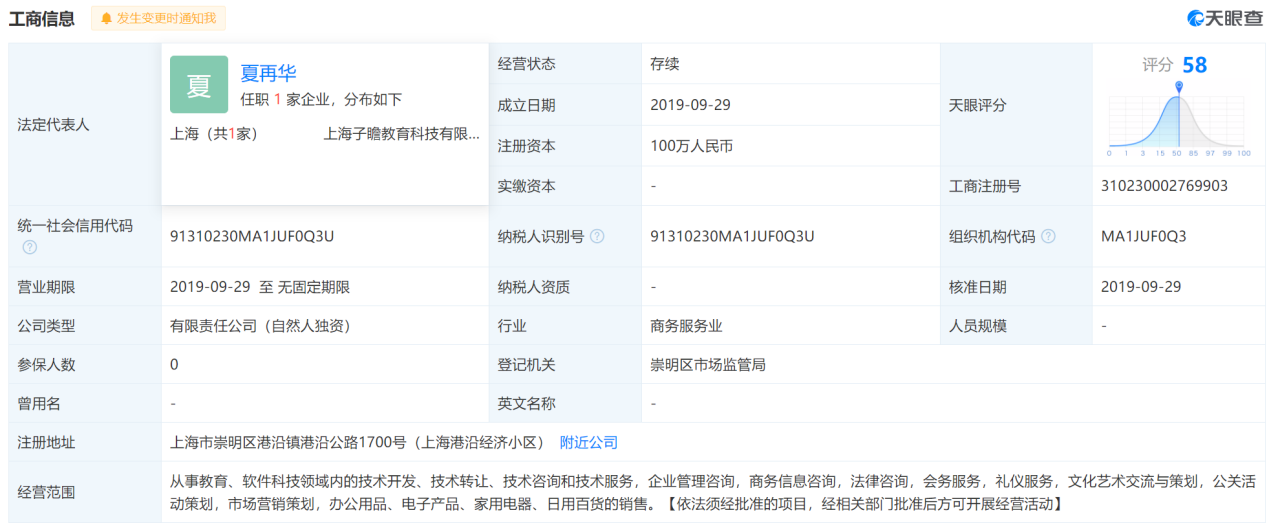Show help for 组织机构代码
1280x532 pixels.
1048,236
